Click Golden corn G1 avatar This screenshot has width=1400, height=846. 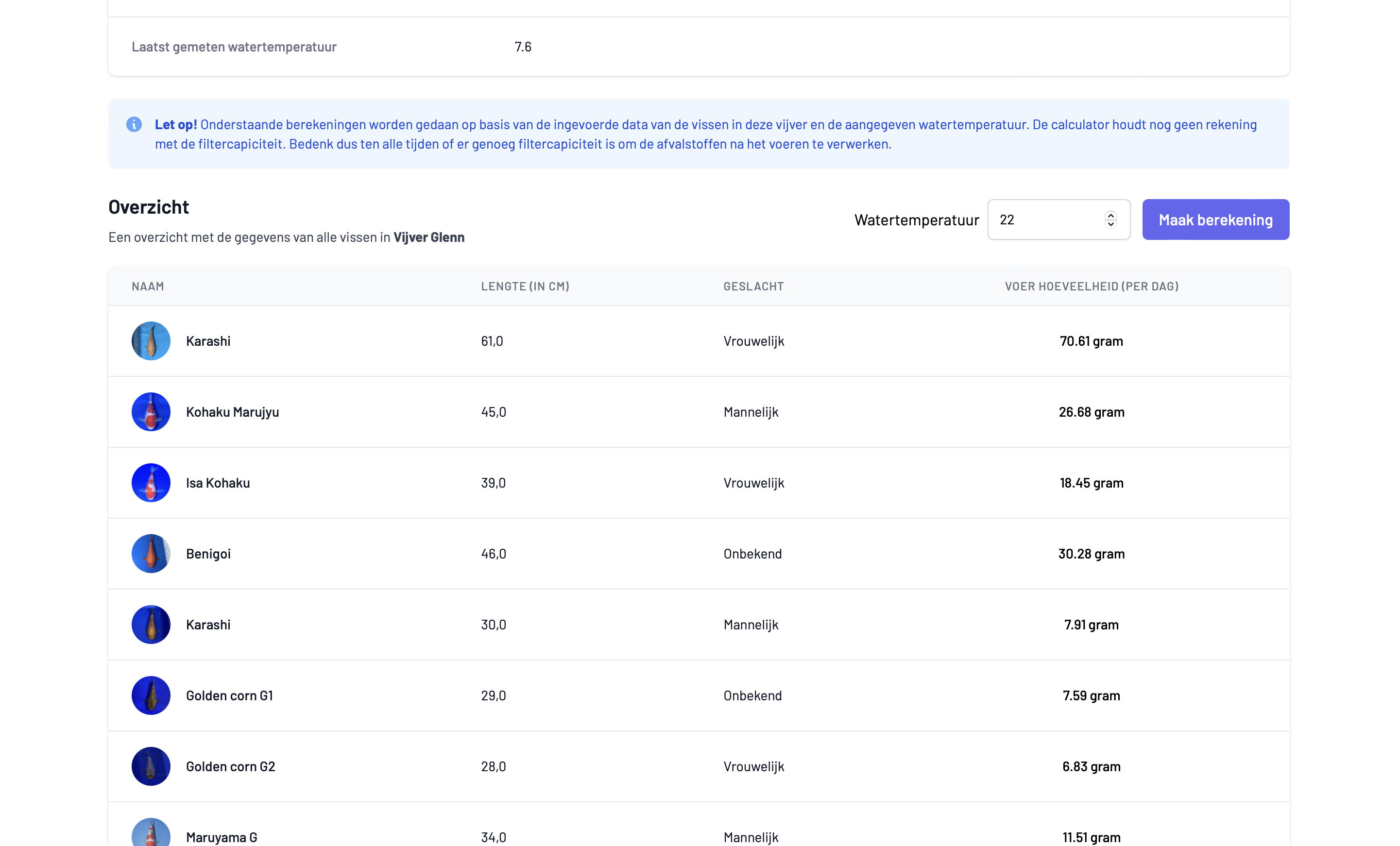[151, 695]
